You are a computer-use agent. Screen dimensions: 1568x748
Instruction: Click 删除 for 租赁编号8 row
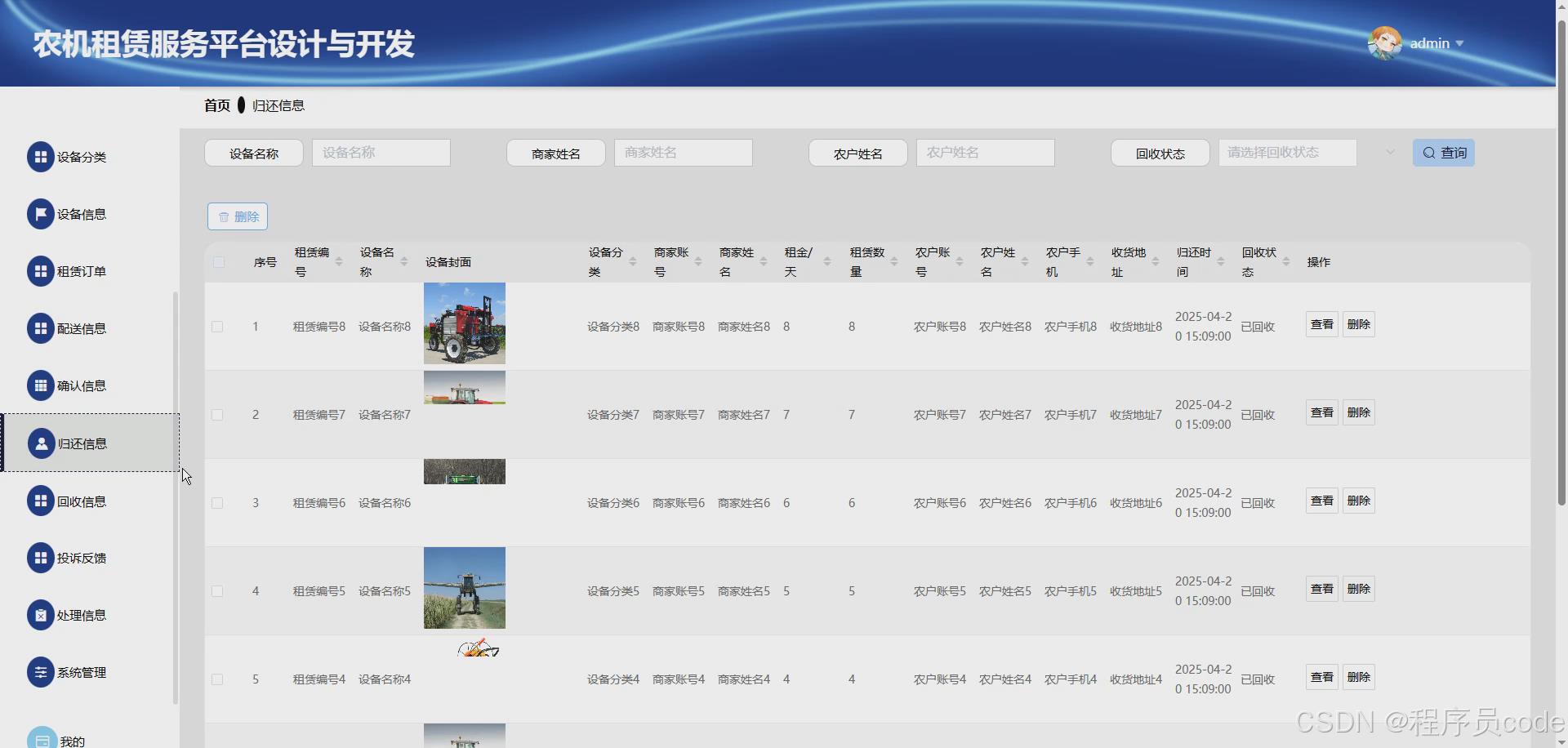coord(1359,324)
